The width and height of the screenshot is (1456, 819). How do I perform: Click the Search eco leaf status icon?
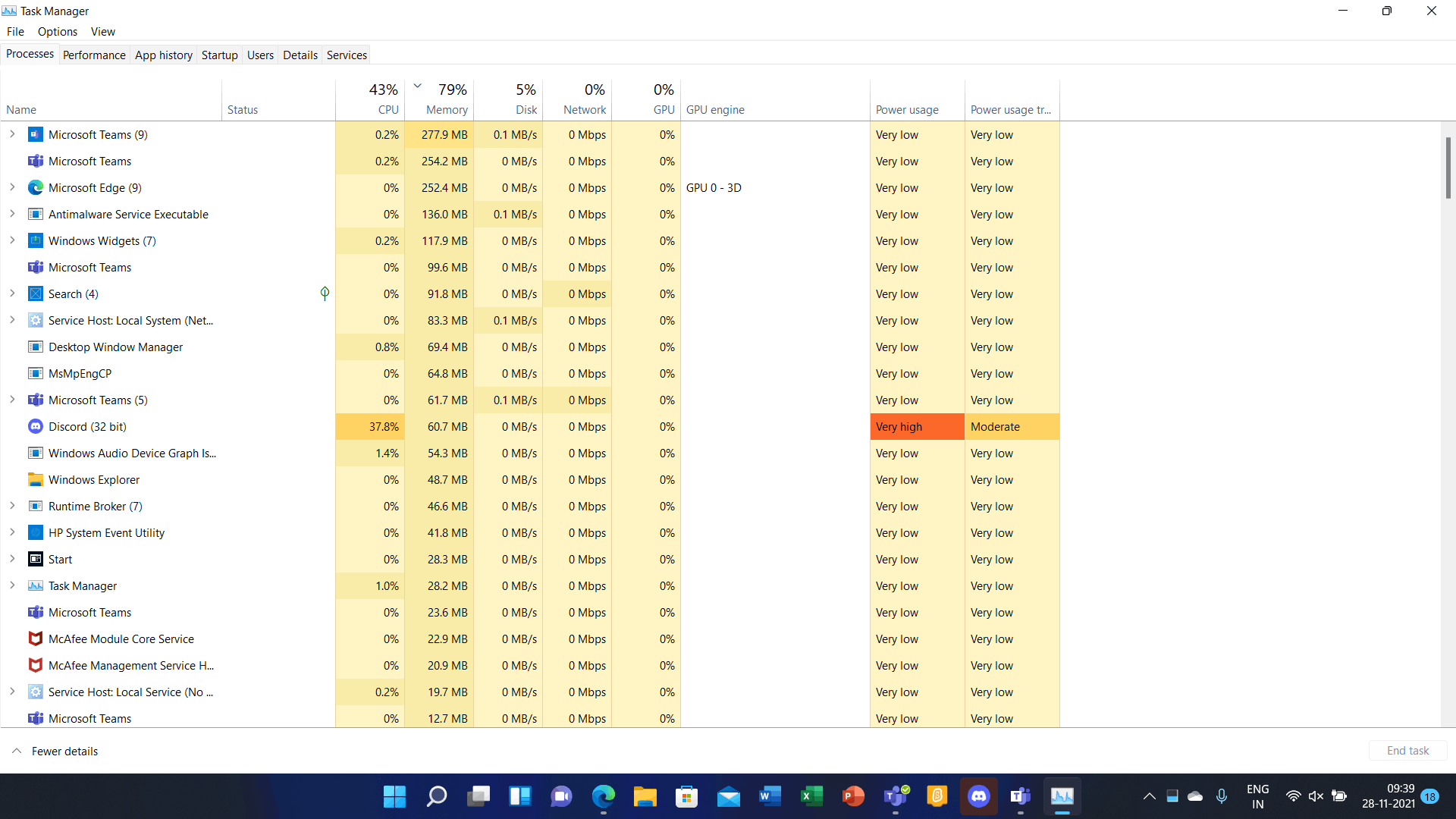pyautogui.click(x=325, y=293)
